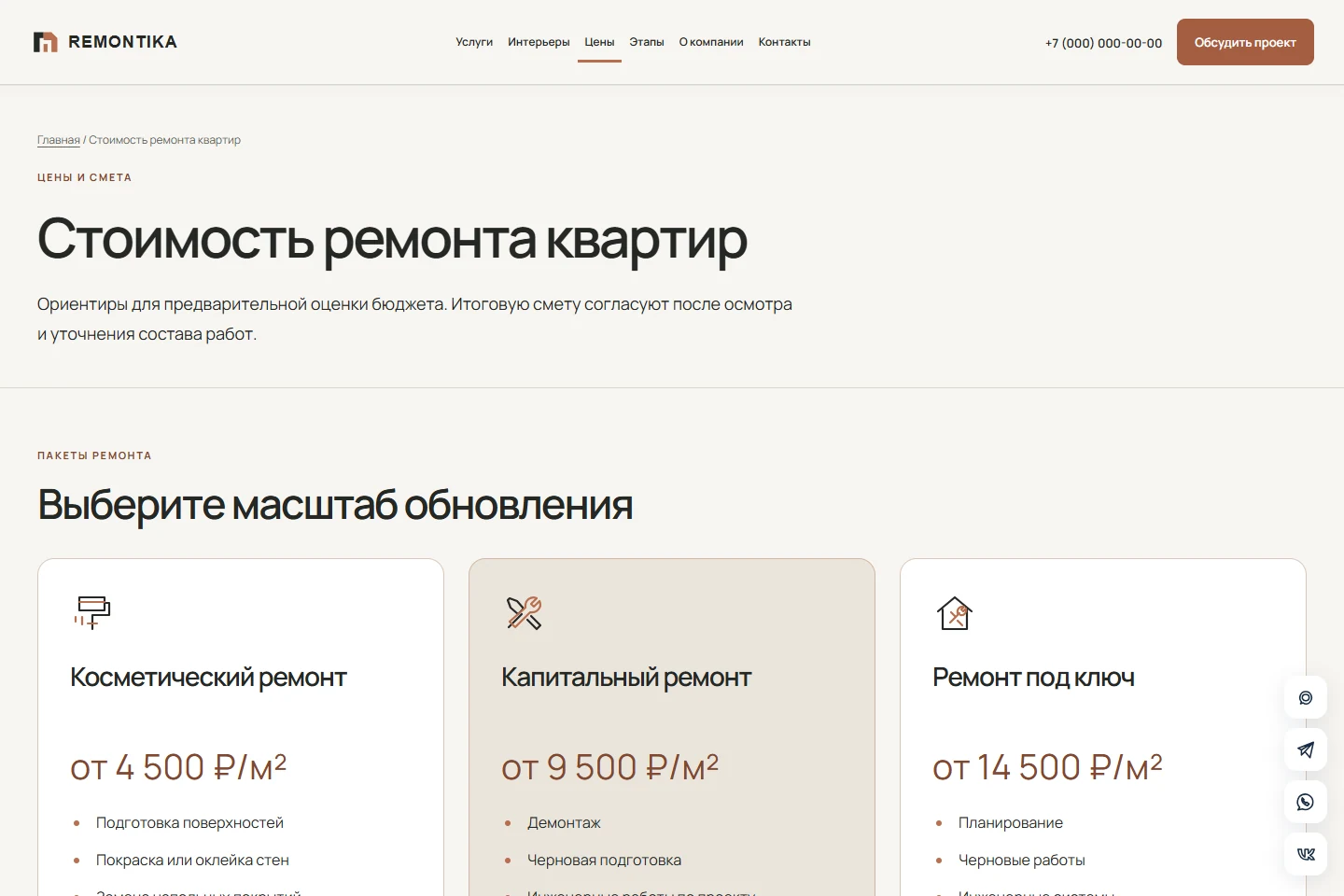This screenshot has width=1344, height=896.
Task: Select the Капитальный ремонт card title
Action: tap(626, 678)
